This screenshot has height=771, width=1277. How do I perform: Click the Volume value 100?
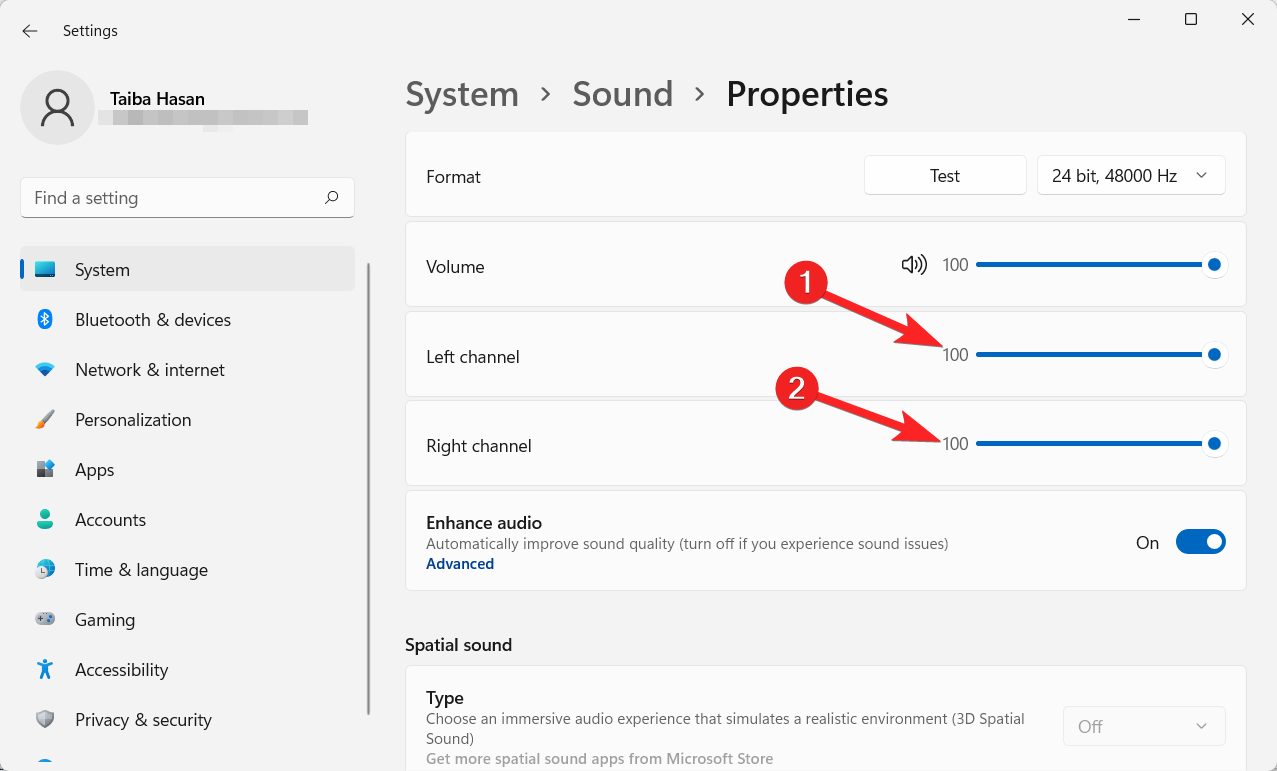(956, 266)
